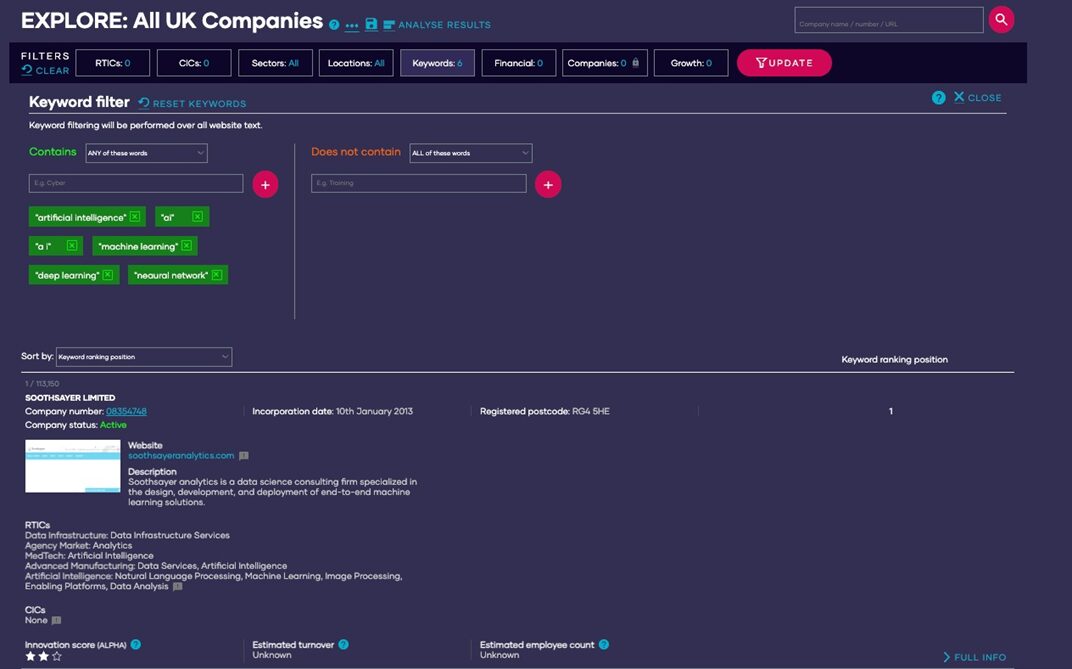This screenshot has width=1072, height=669.
Task: Click the second innovation score star
Action: (43, 657)
